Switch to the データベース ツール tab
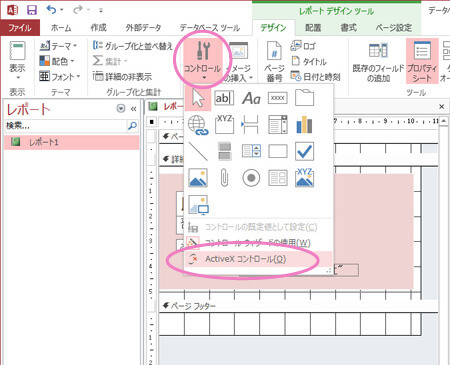Image resolution: width=450 pixels, height=365 pixels. click(210, 28)
